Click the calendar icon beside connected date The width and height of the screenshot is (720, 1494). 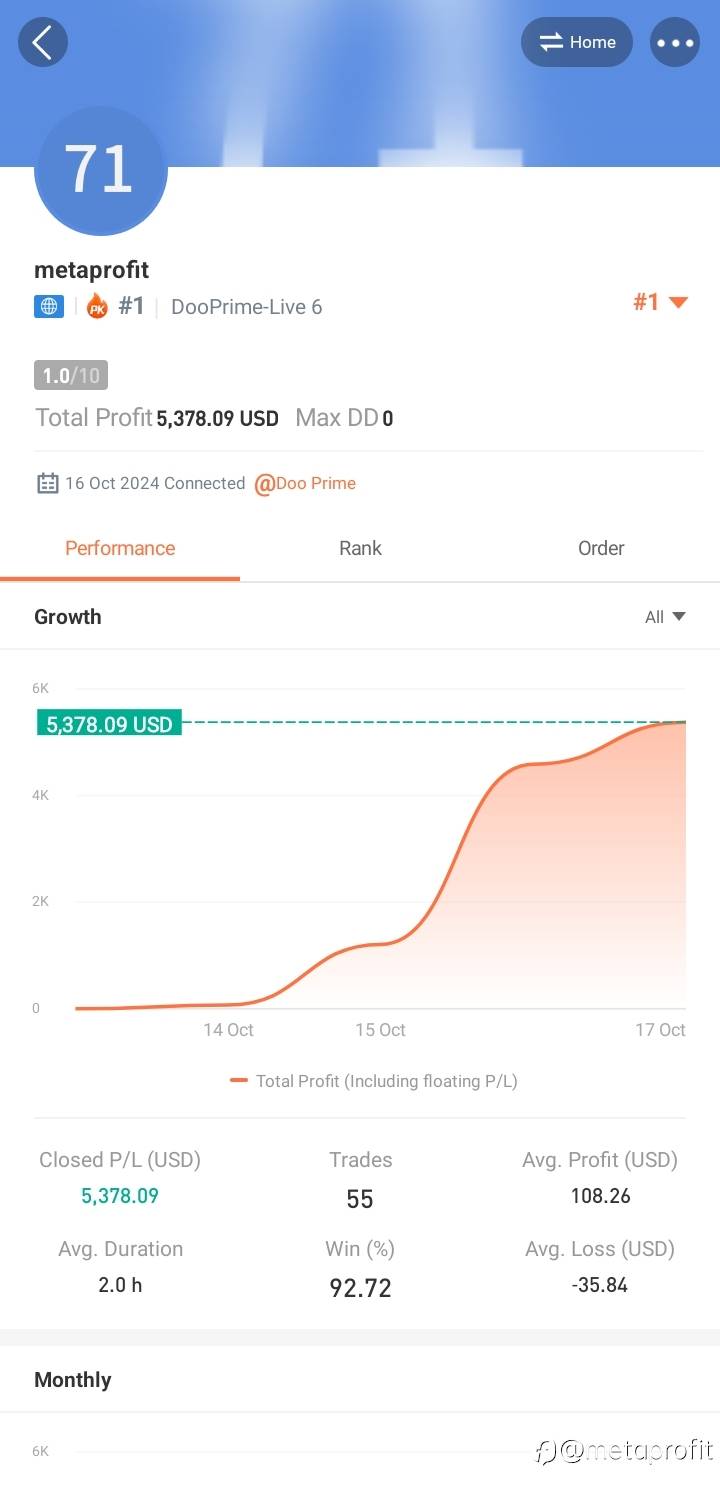point(47,484)
